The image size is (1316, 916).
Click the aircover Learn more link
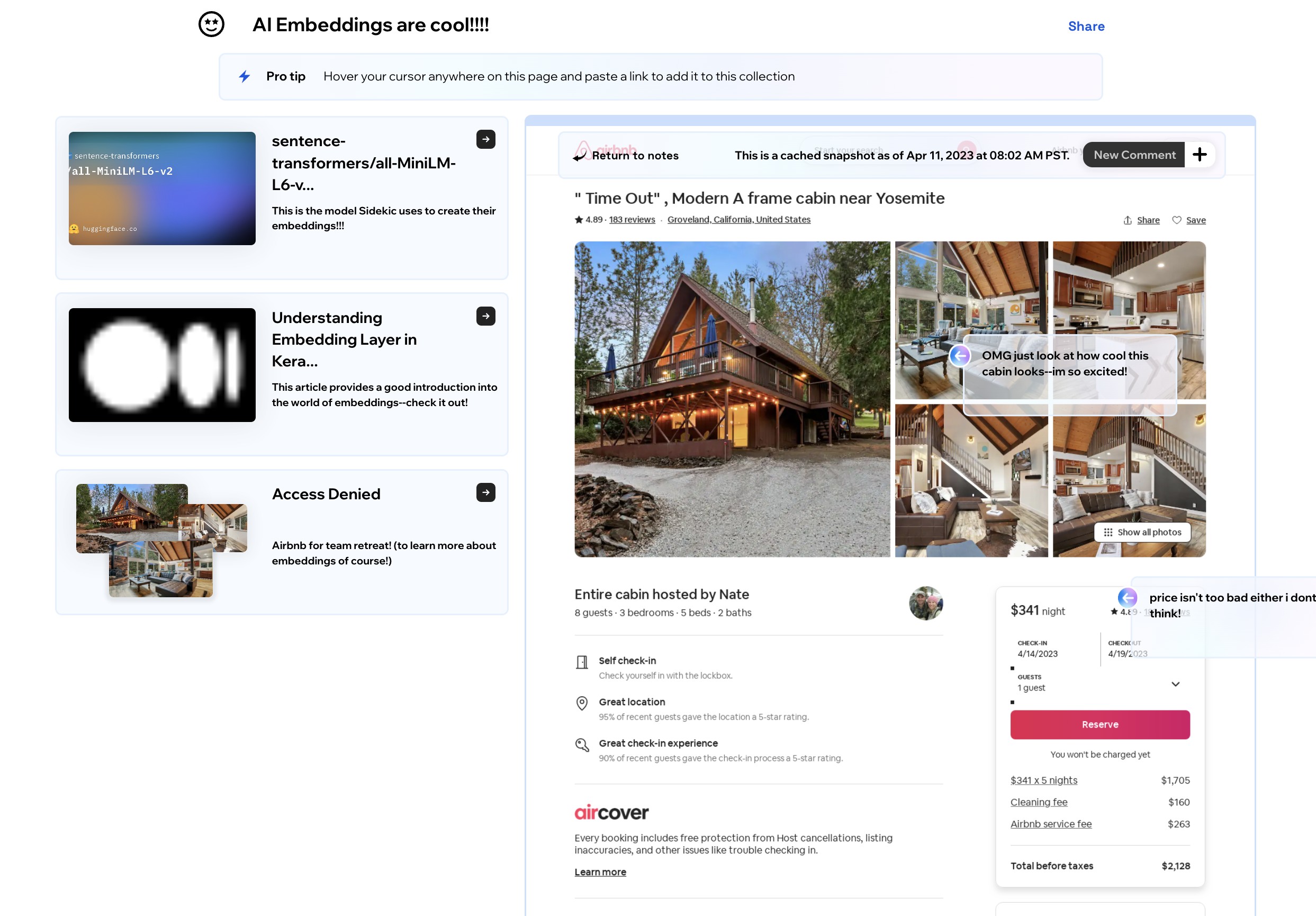click(x=600, y=872)
